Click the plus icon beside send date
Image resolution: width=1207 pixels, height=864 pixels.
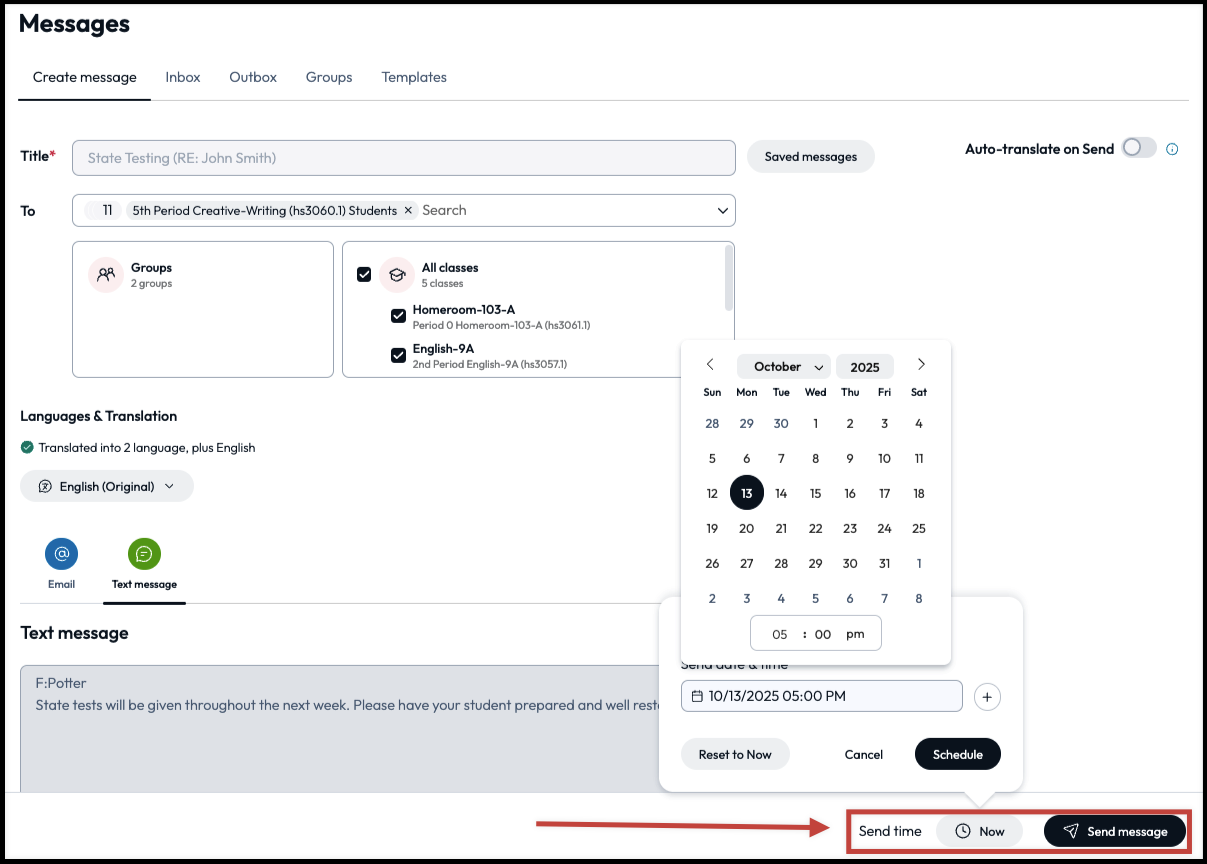[986, 697]
